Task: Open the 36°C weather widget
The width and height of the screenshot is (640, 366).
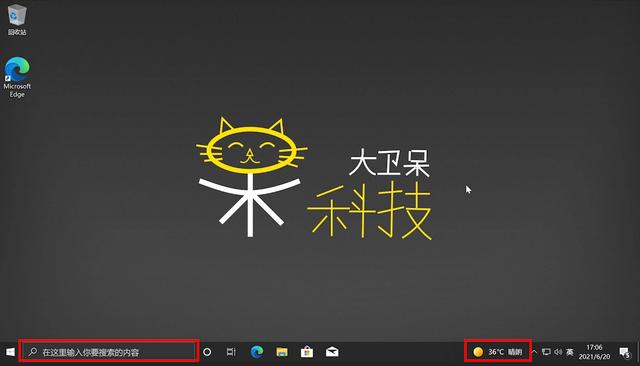Action: tap(498, 352)
